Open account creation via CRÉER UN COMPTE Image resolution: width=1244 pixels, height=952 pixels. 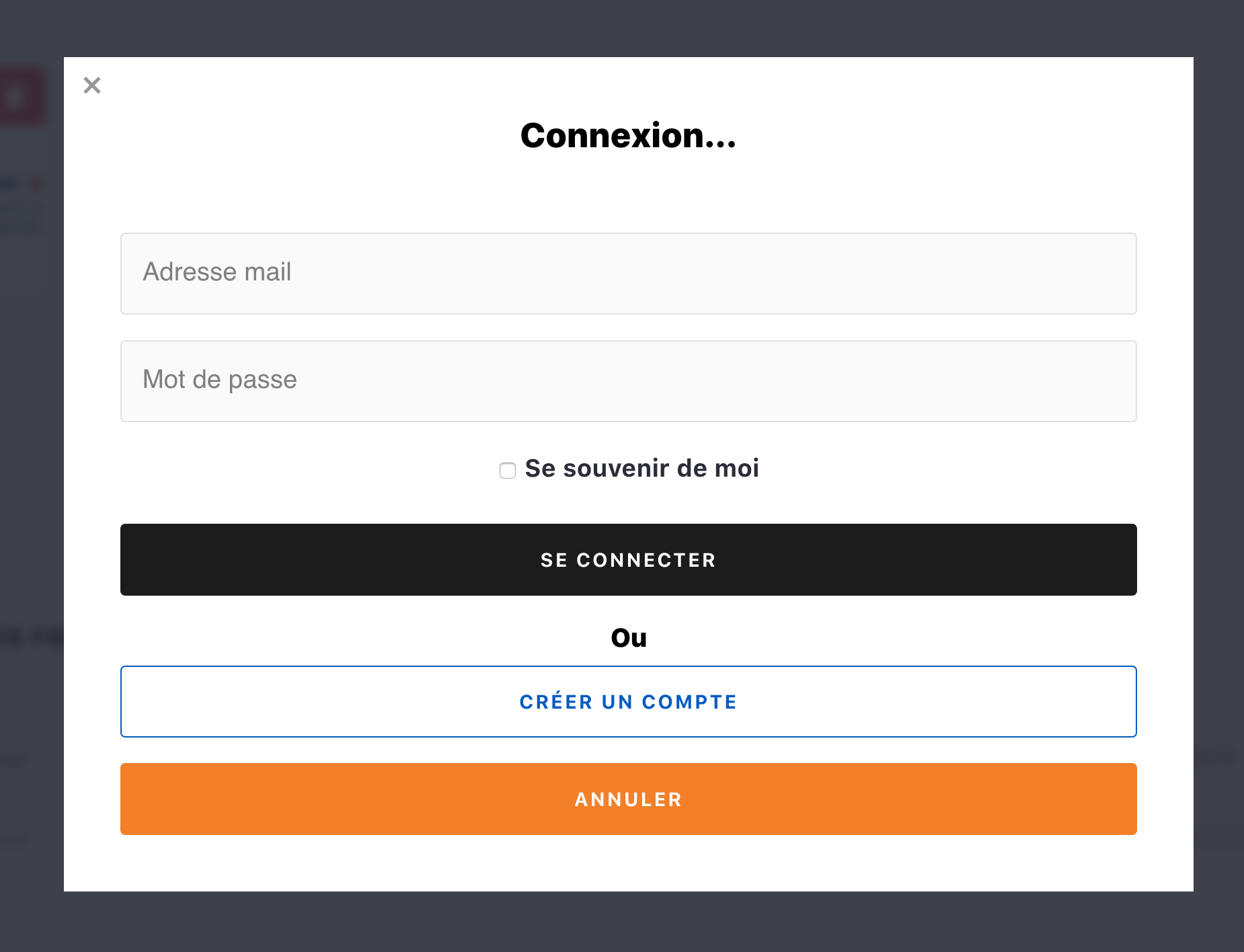click(628, 702)
